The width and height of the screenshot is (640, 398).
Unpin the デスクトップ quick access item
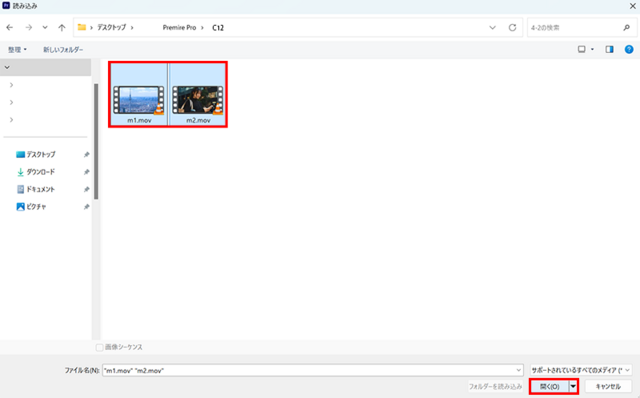tap(87, 155)
